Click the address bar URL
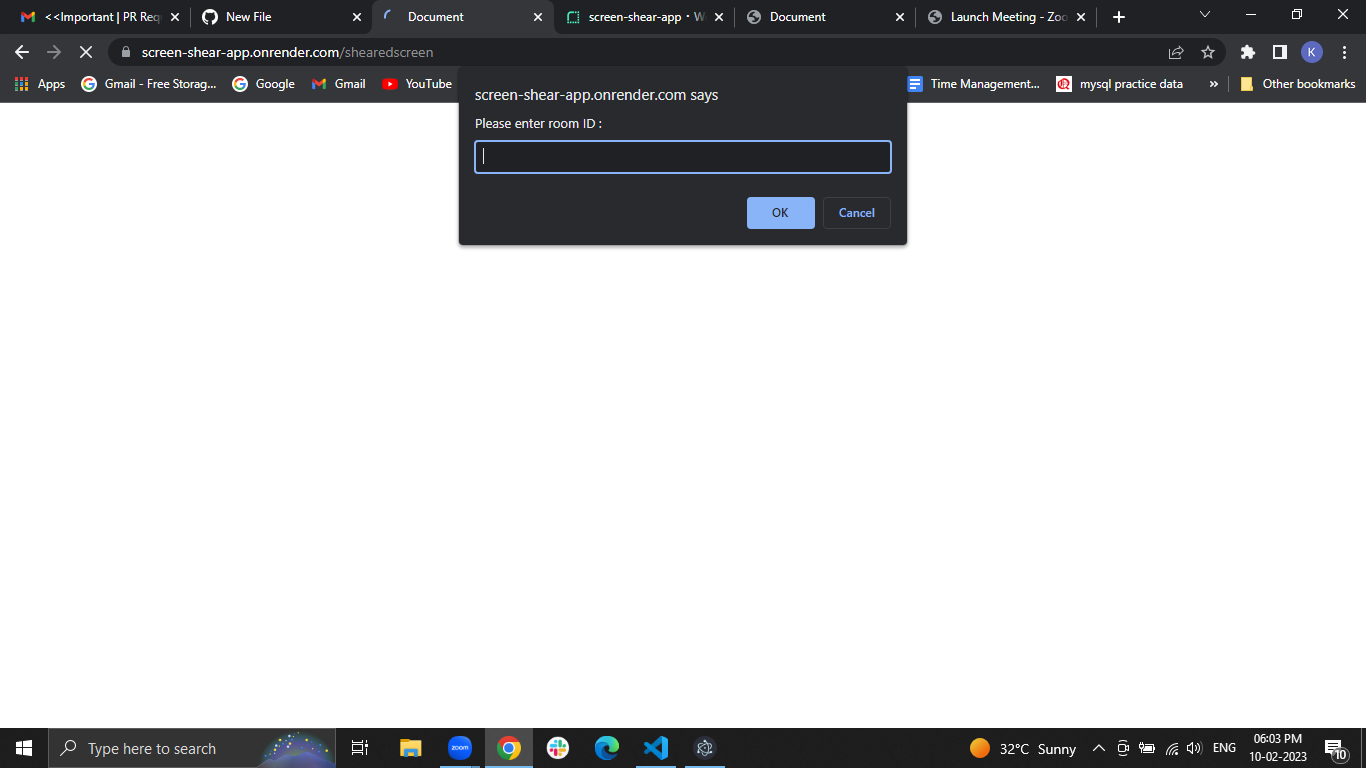The height and width of the screenshot is (768, 1366). pos(287,52)
